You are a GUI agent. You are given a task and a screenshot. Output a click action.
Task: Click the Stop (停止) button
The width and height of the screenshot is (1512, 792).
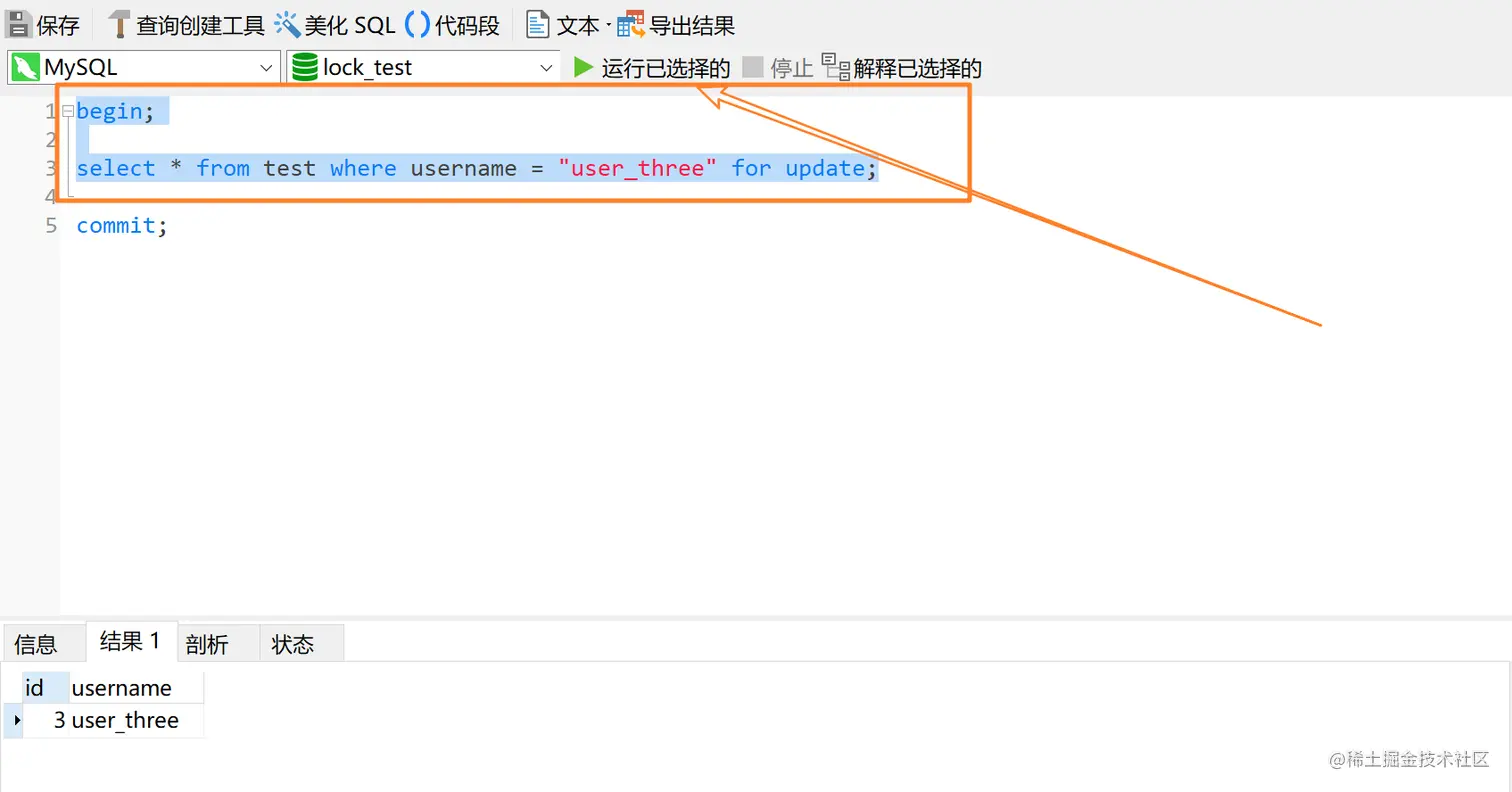click(778, 68)
